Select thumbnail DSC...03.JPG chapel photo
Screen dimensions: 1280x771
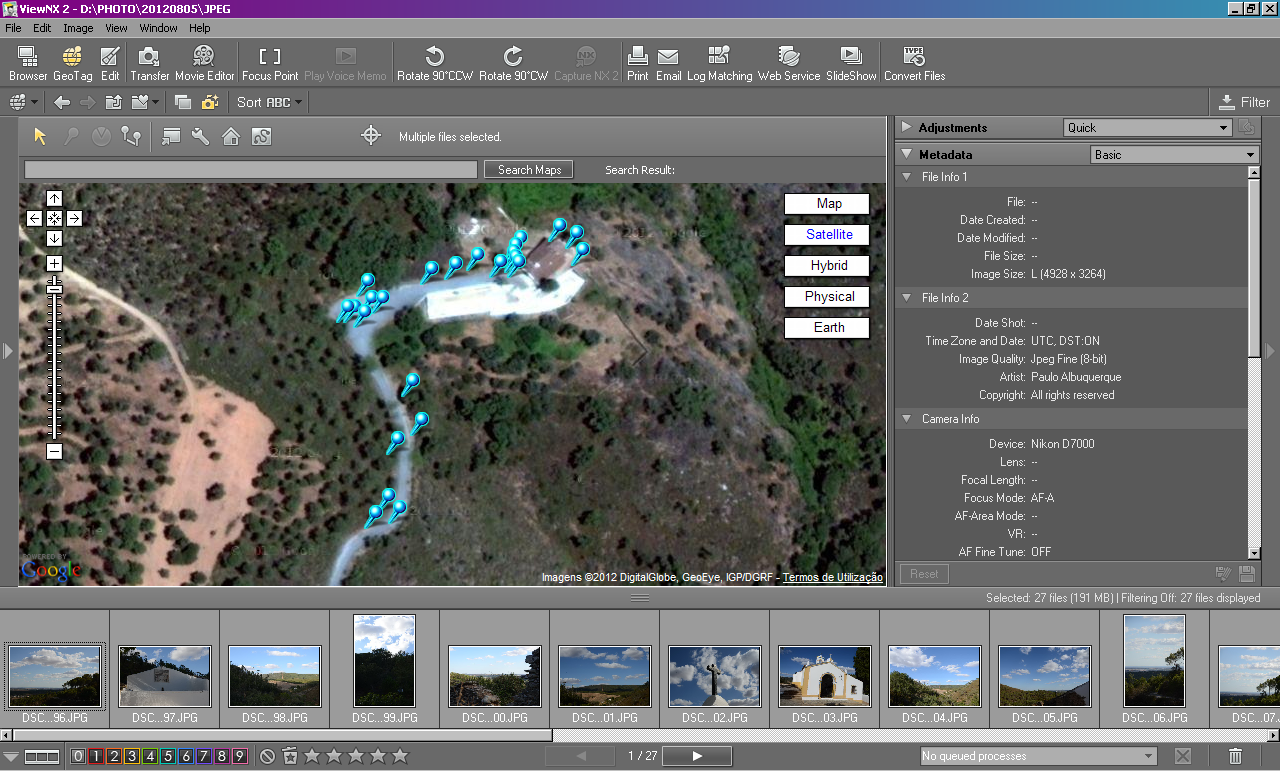824,677
